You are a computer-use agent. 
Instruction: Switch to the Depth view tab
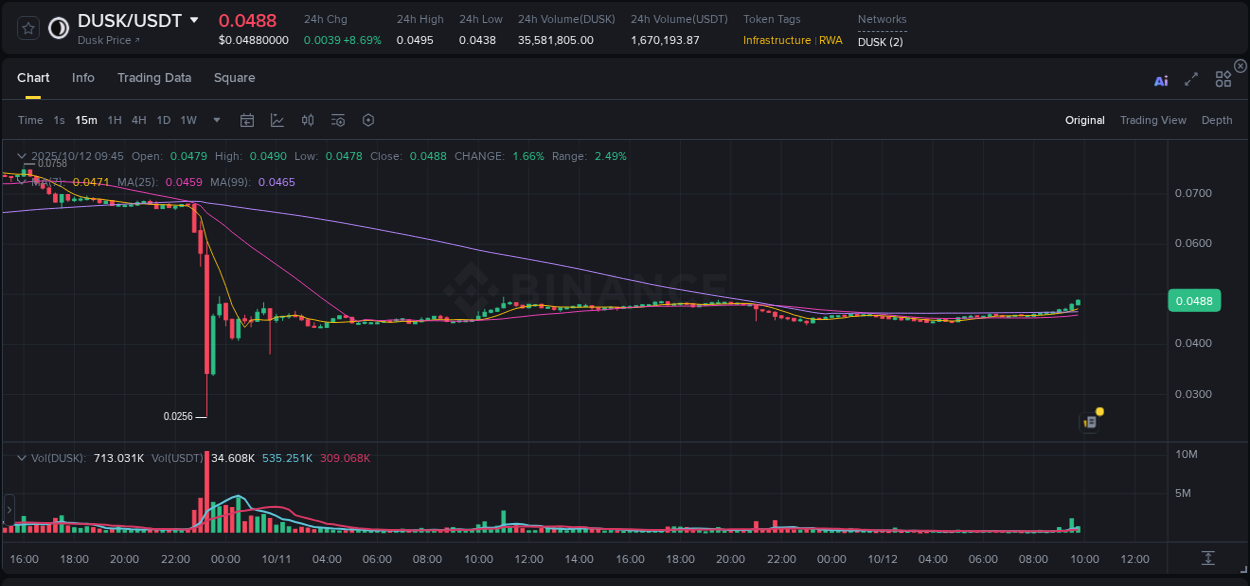[x=1216, y=120]
